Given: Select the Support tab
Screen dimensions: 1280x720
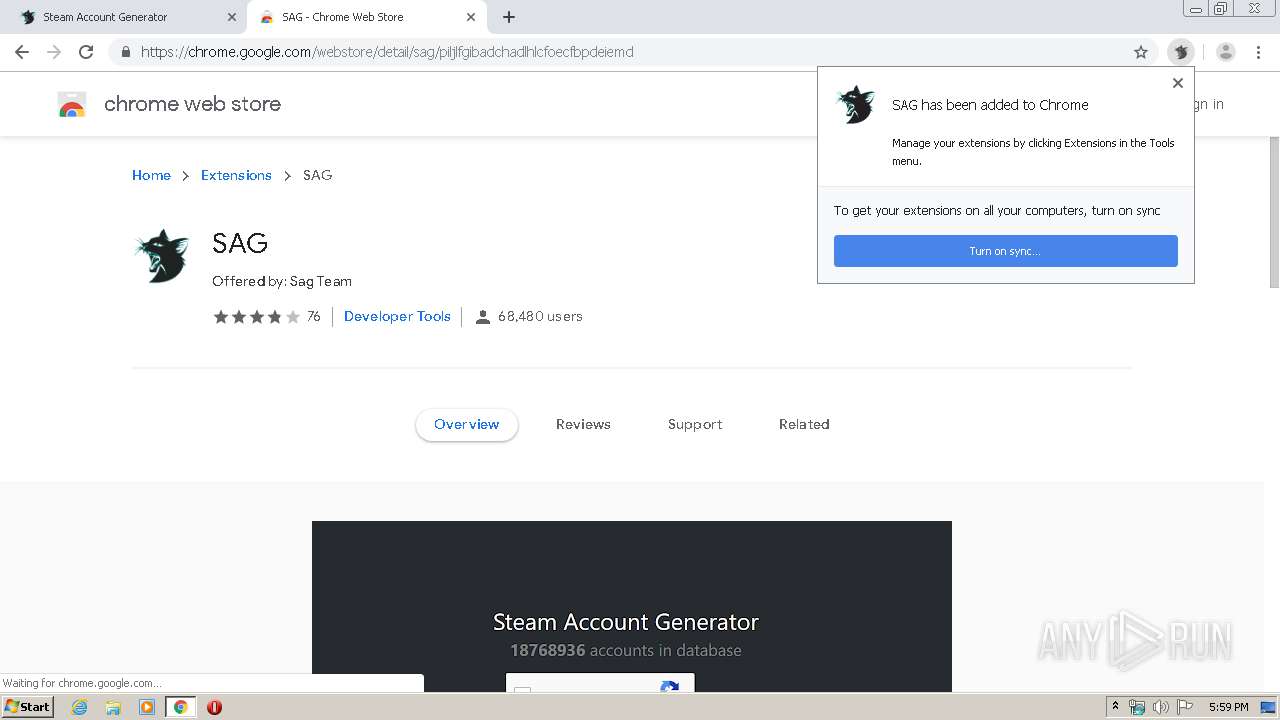Looking at the screenshot, I should (695, 424).
